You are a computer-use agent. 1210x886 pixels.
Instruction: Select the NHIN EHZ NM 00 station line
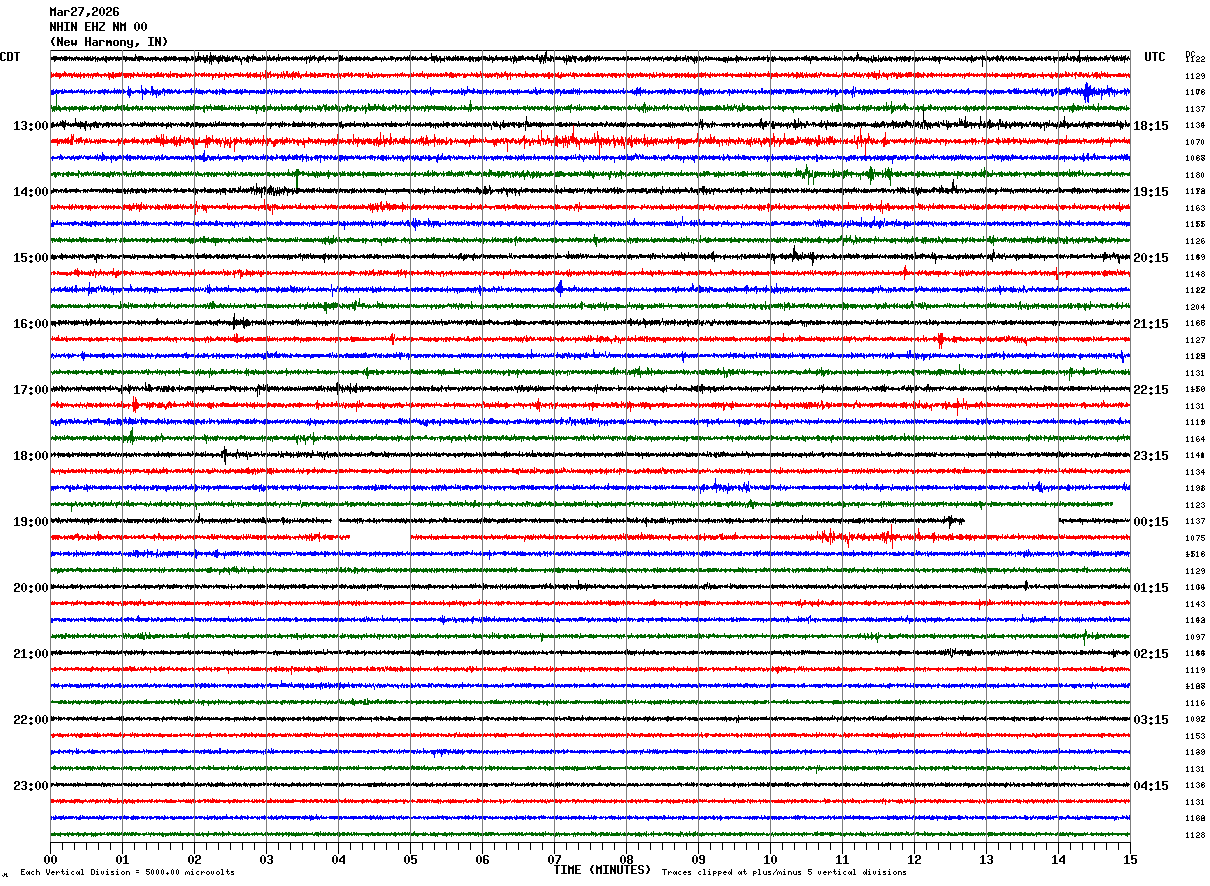pos(98,27)
